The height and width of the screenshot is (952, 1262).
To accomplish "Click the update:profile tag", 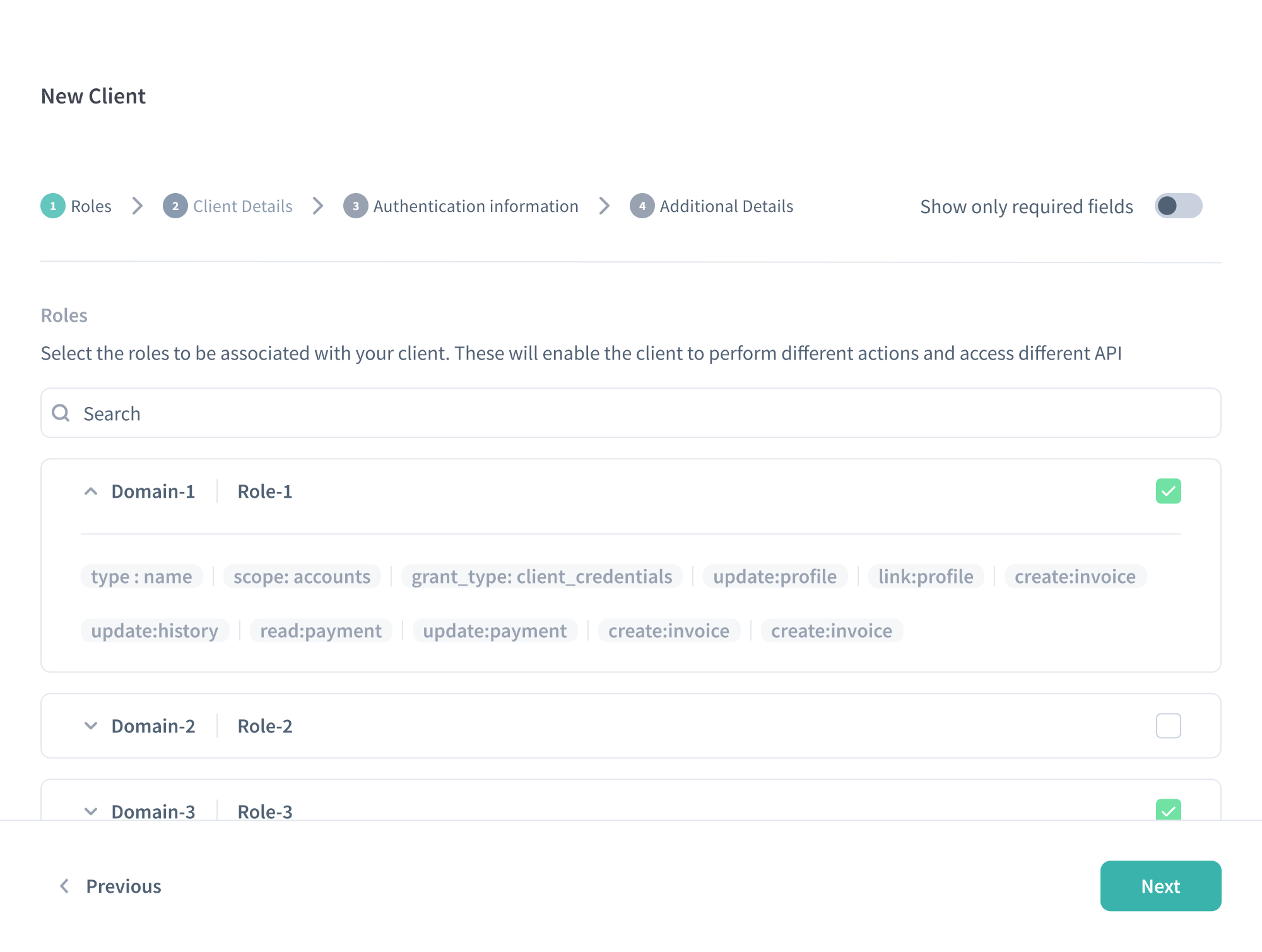I will [x=775, y=577].
